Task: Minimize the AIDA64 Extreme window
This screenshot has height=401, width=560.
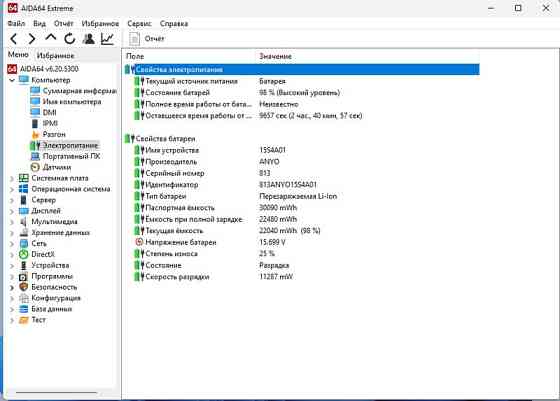Action: [x=491, y=8]
